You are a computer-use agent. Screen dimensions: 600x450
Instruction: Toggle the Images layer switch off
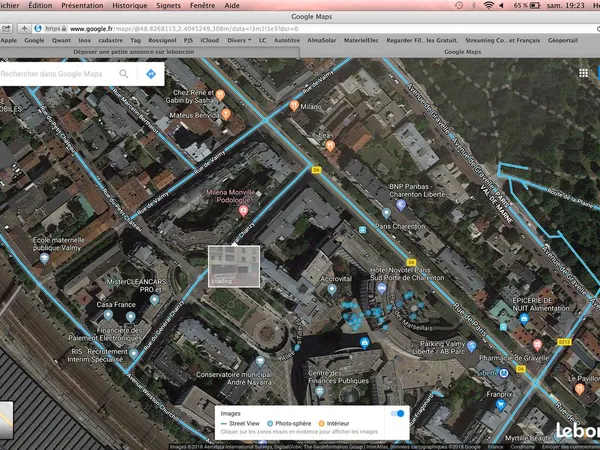398,413
